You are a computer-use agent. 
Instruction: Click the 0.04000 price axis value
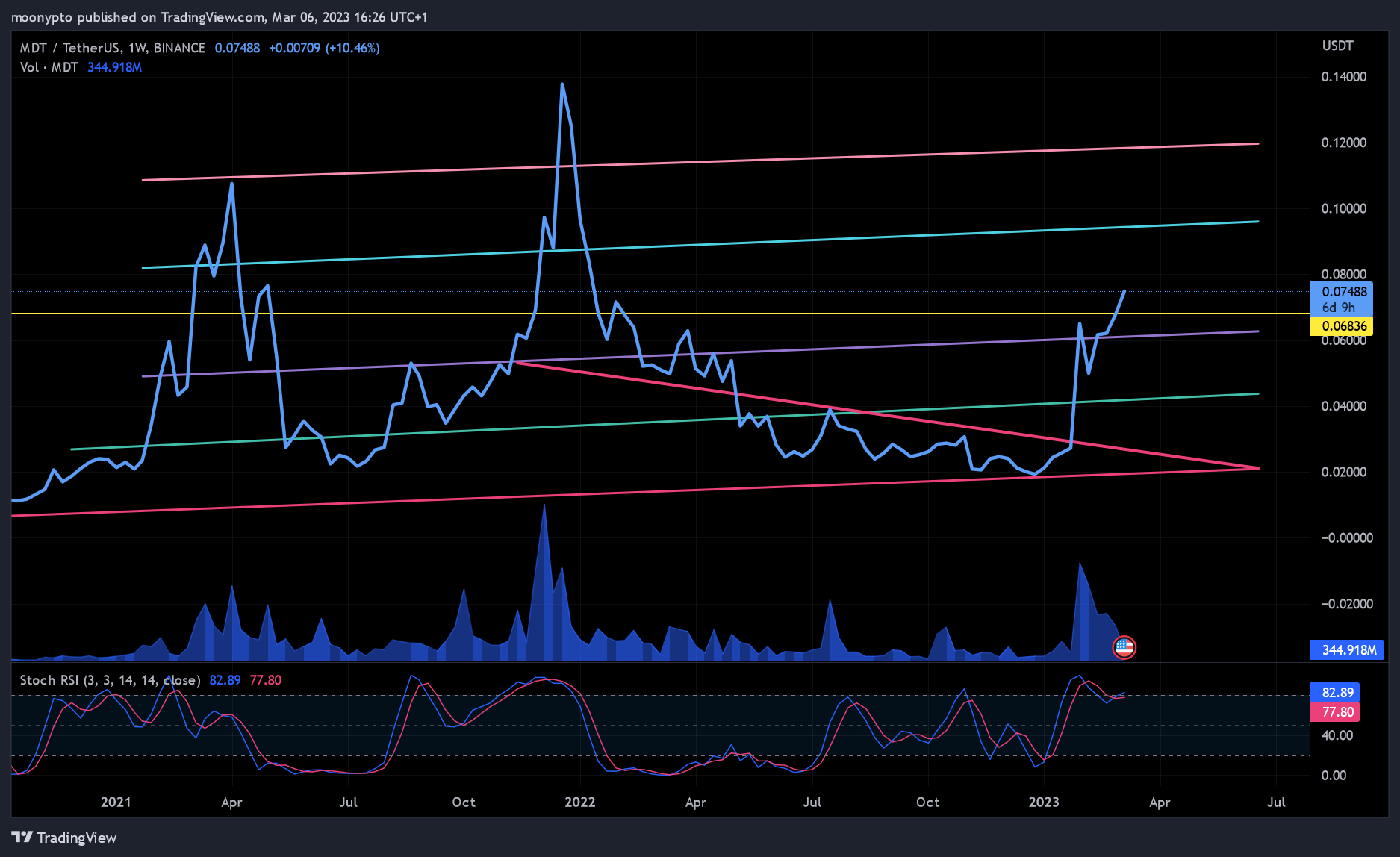coord(1344,406)
